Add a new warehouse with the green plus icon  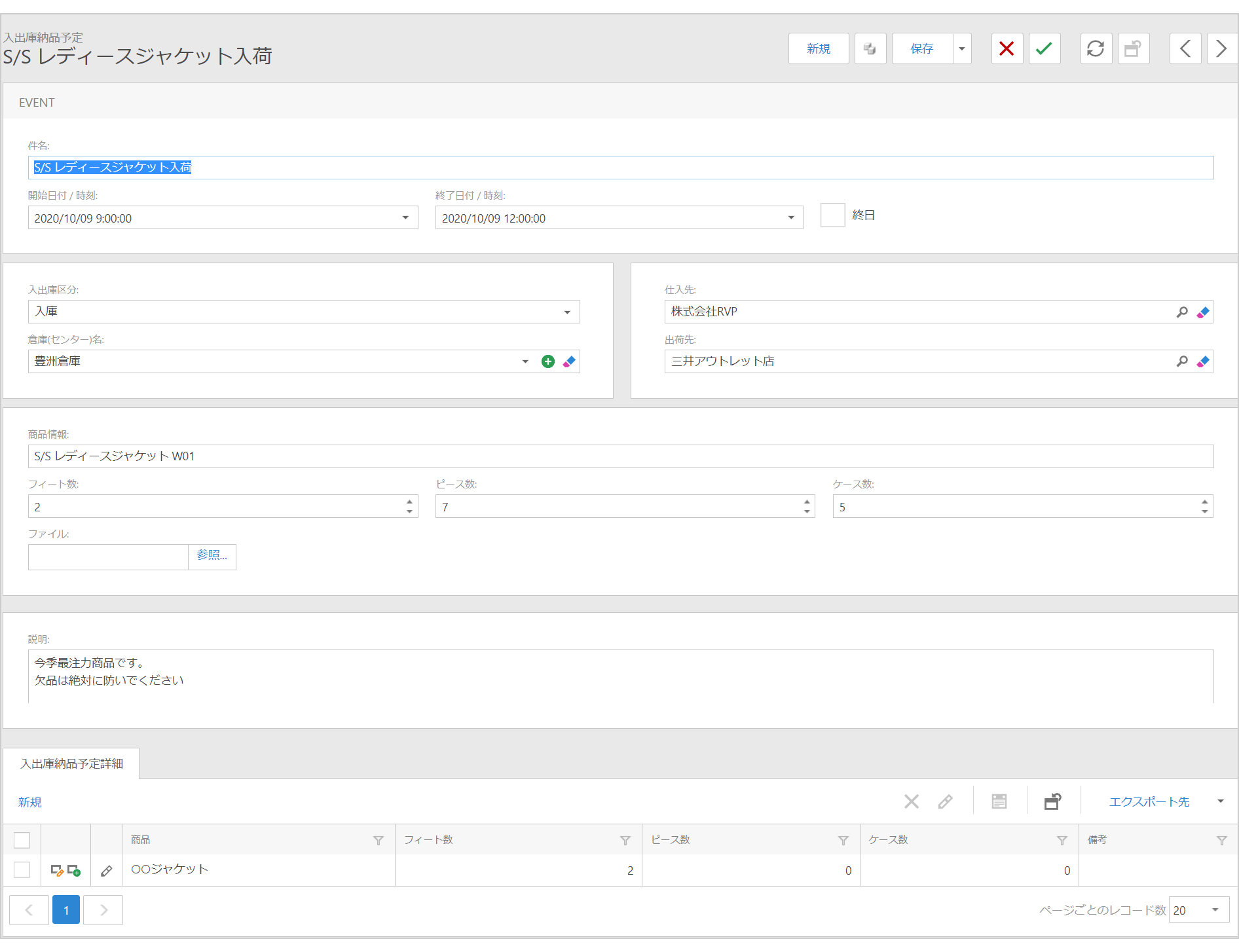(548, 361)
